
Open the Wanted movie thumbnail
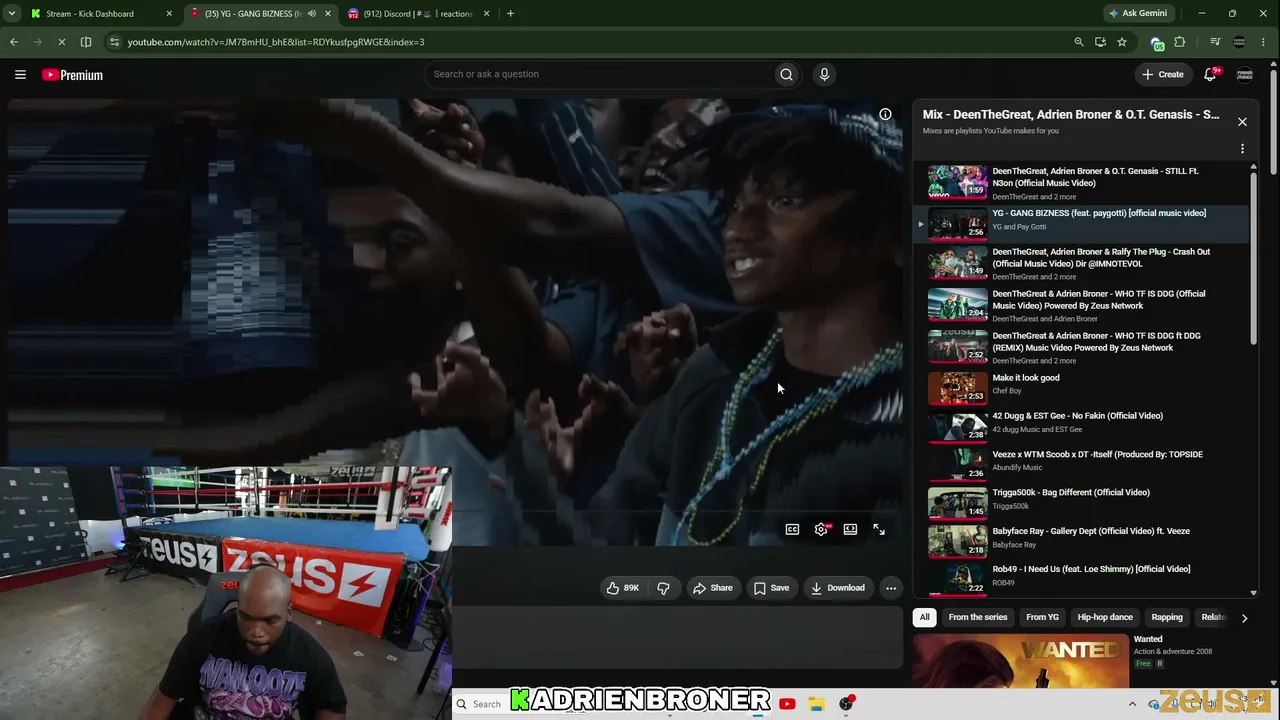(1020, 660)
